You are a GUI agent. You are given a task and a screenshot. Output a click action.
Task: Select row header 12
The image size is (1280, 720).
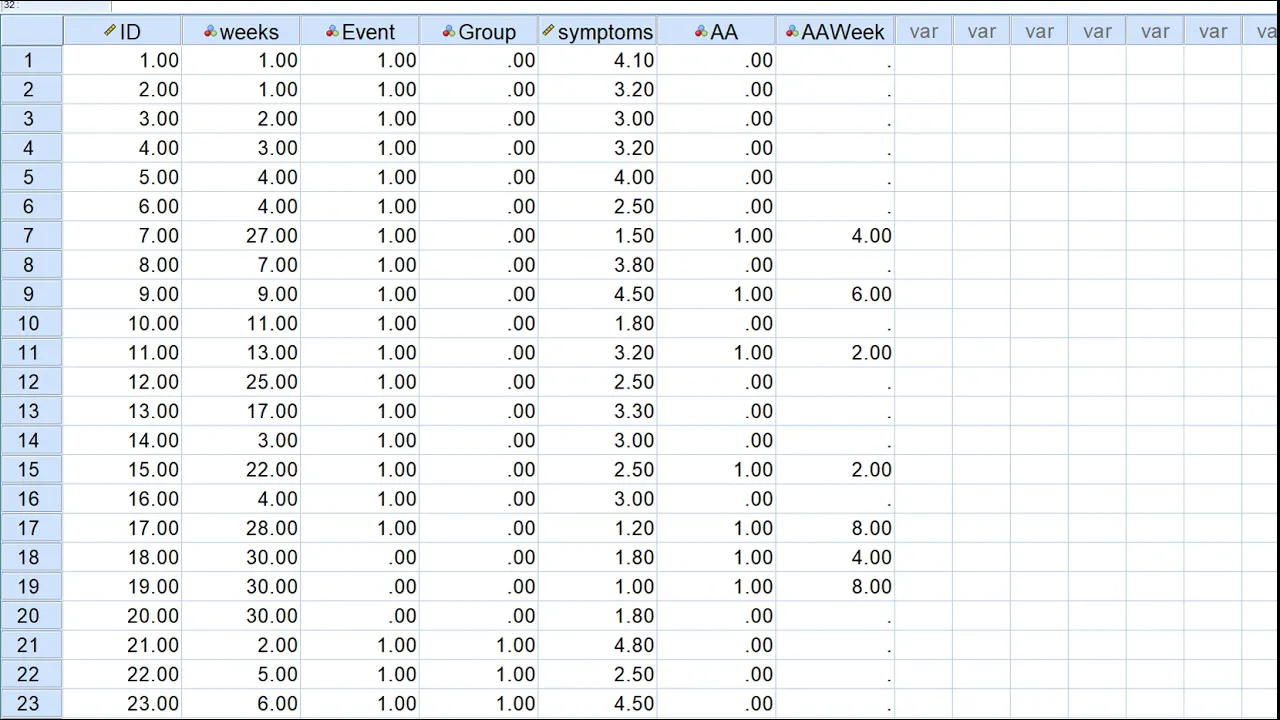tap(31, 382)
